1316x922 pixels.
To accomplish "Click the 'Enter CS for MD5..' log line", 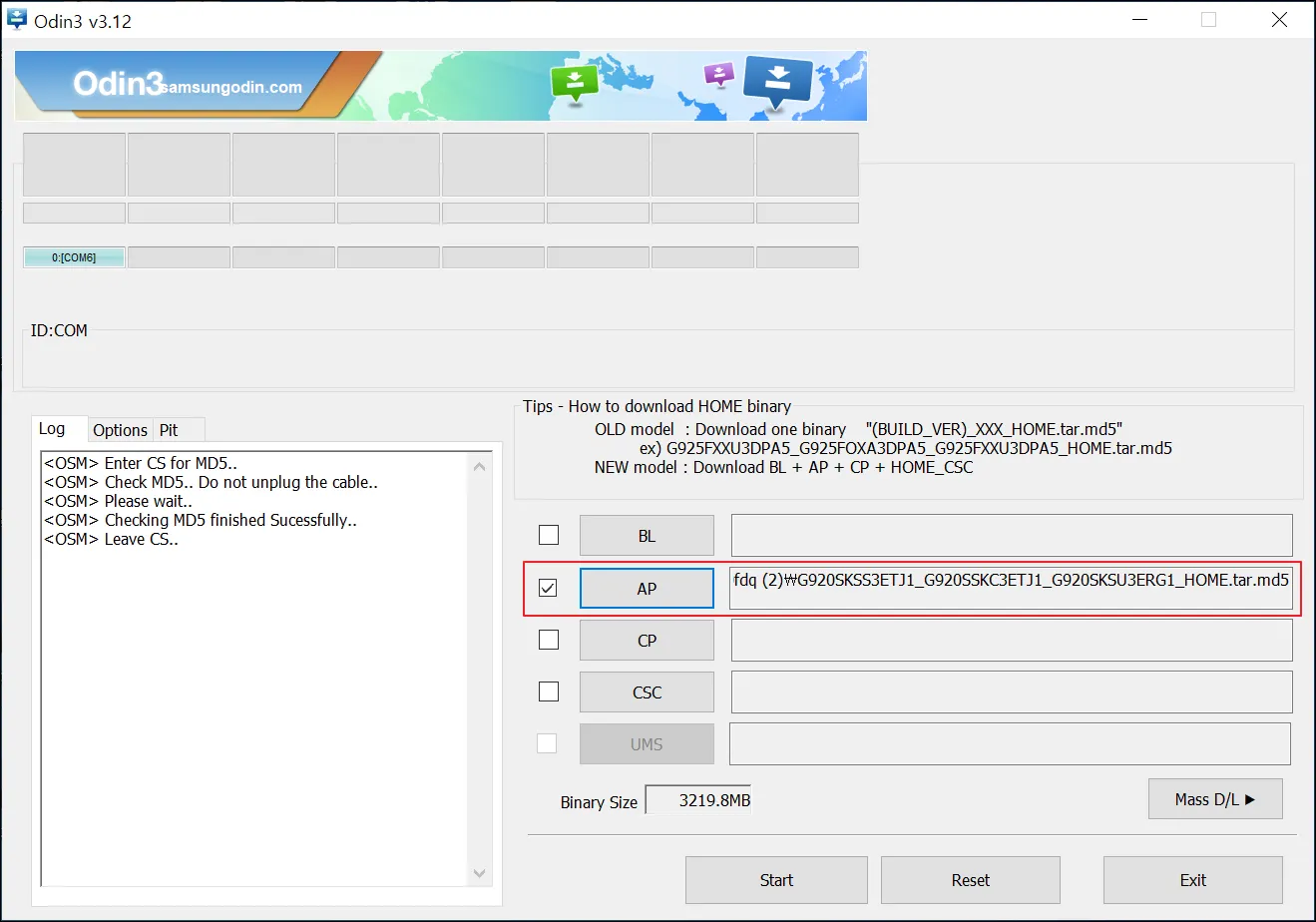I will coord(141,463).
